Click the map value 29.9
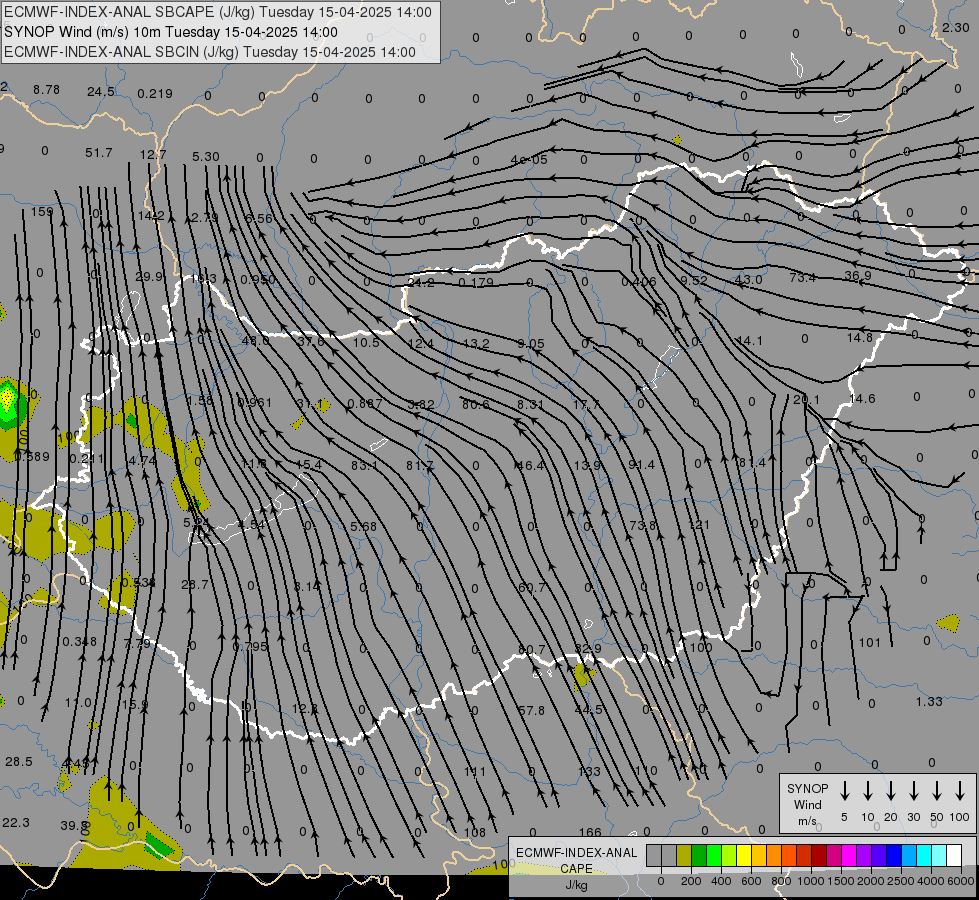The height and width of the screenshot is (900, 979). coord(149,277)
